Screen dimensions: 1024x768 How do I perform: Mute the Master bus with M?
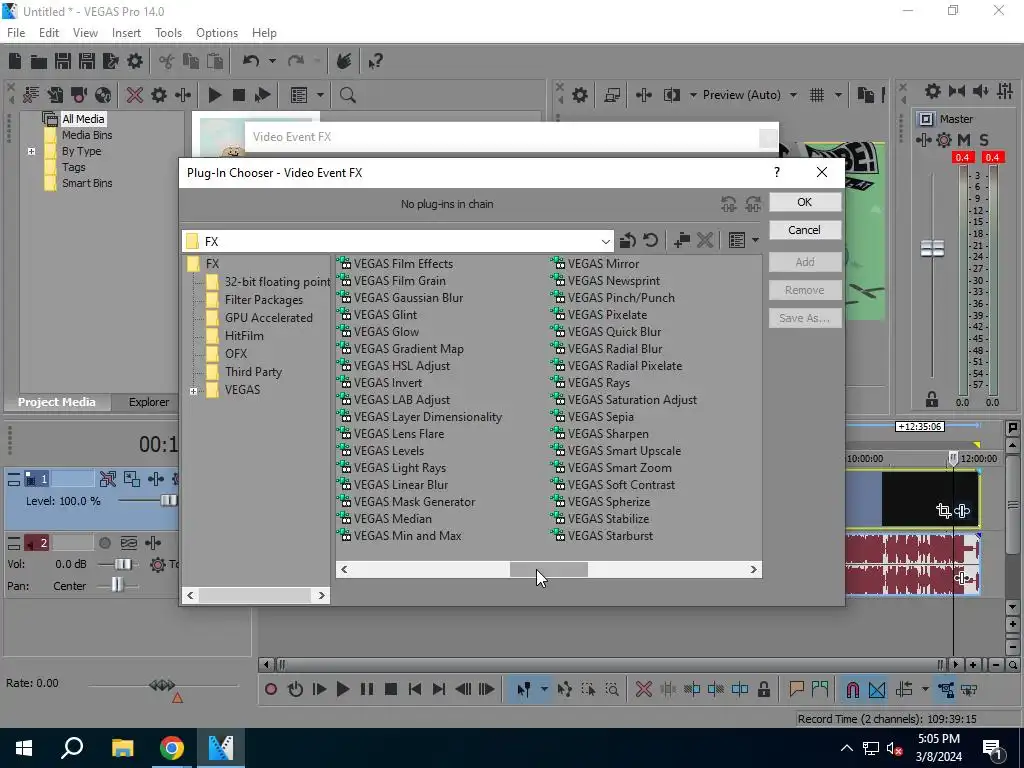click(x=964, y=140)
